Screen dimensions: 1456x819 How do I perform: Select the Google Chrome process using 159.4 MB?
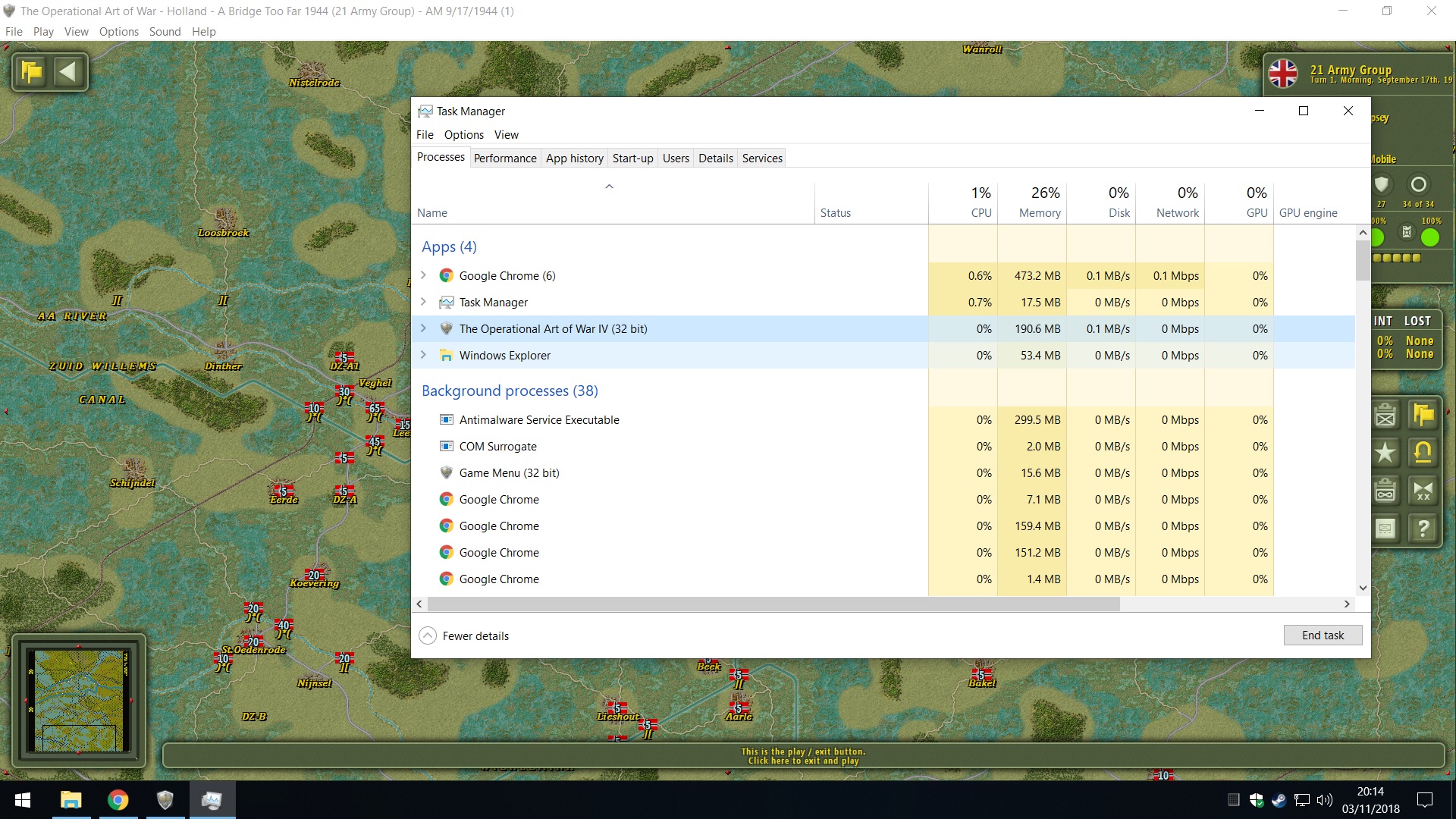pyautogui.click(x=883, y=526)
